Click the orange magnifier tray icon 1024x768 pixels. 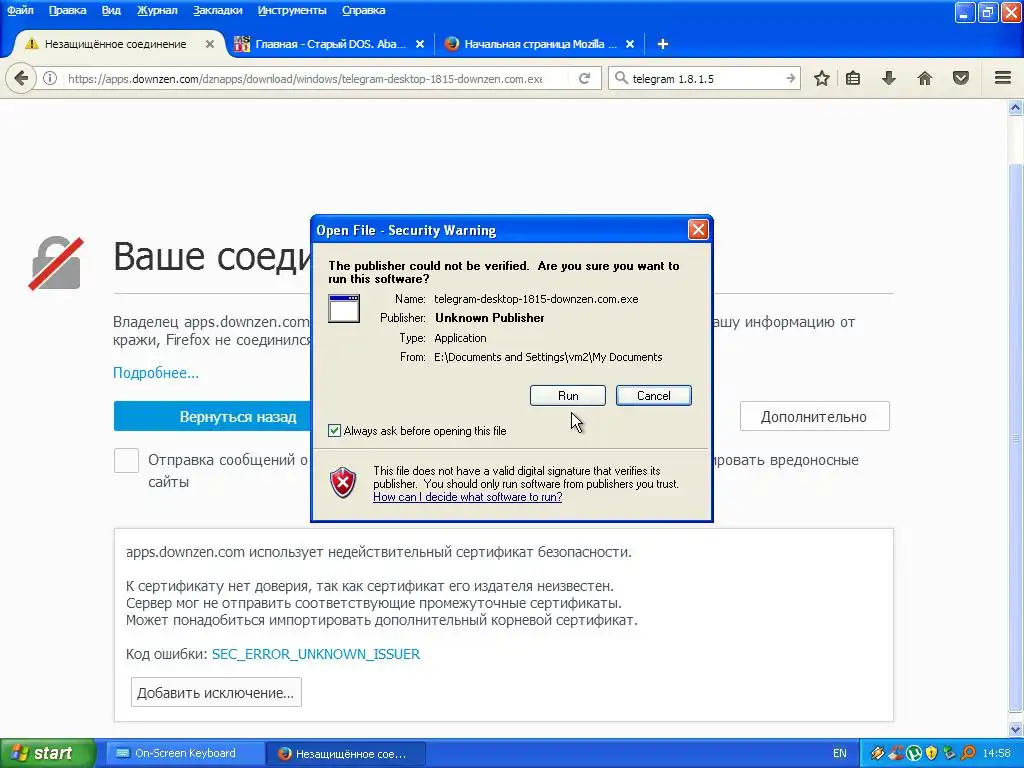pos(968,754)
